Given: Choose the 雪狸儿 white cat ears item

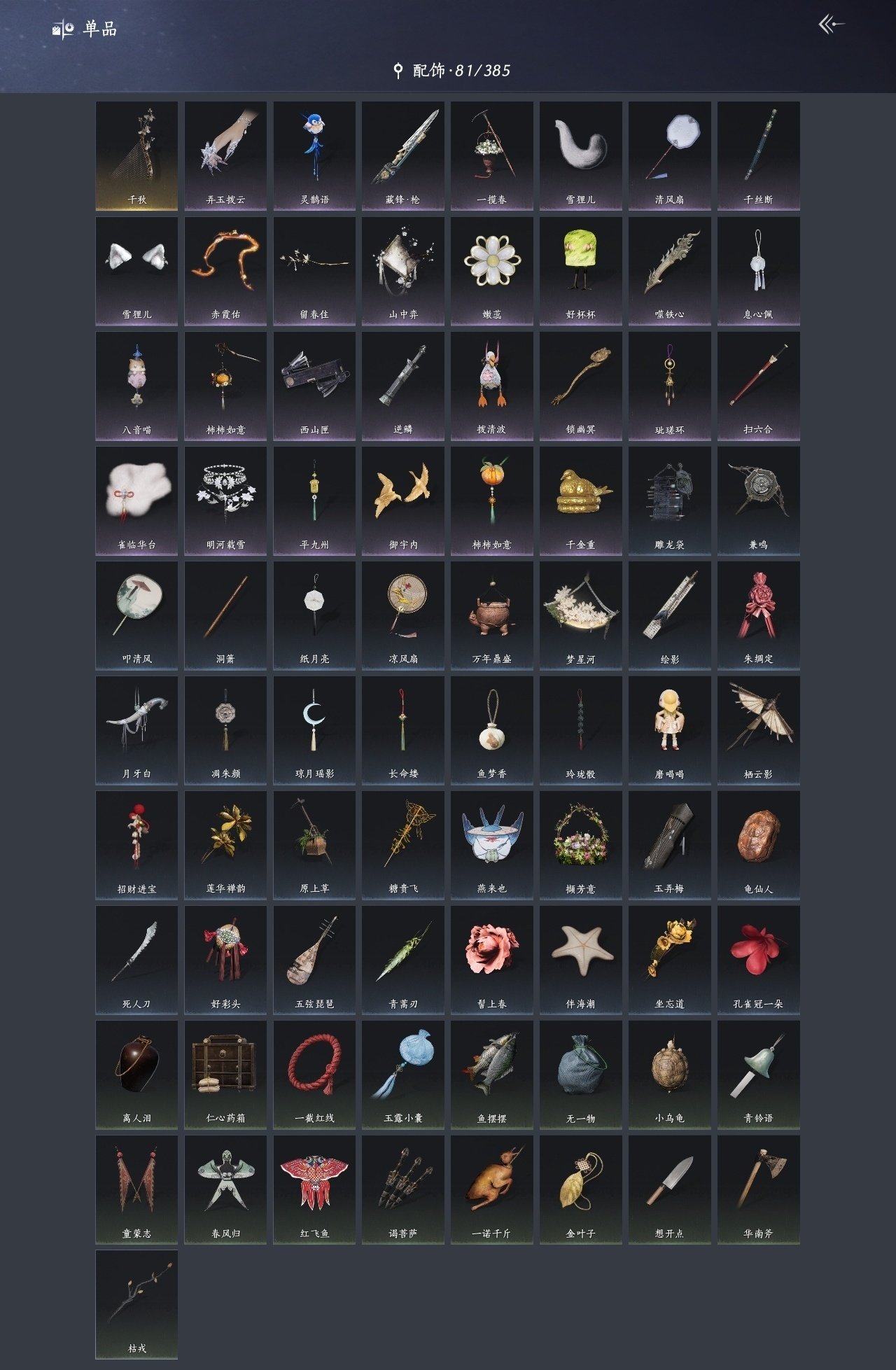Looking at the screenshot, I should [136, 271].
